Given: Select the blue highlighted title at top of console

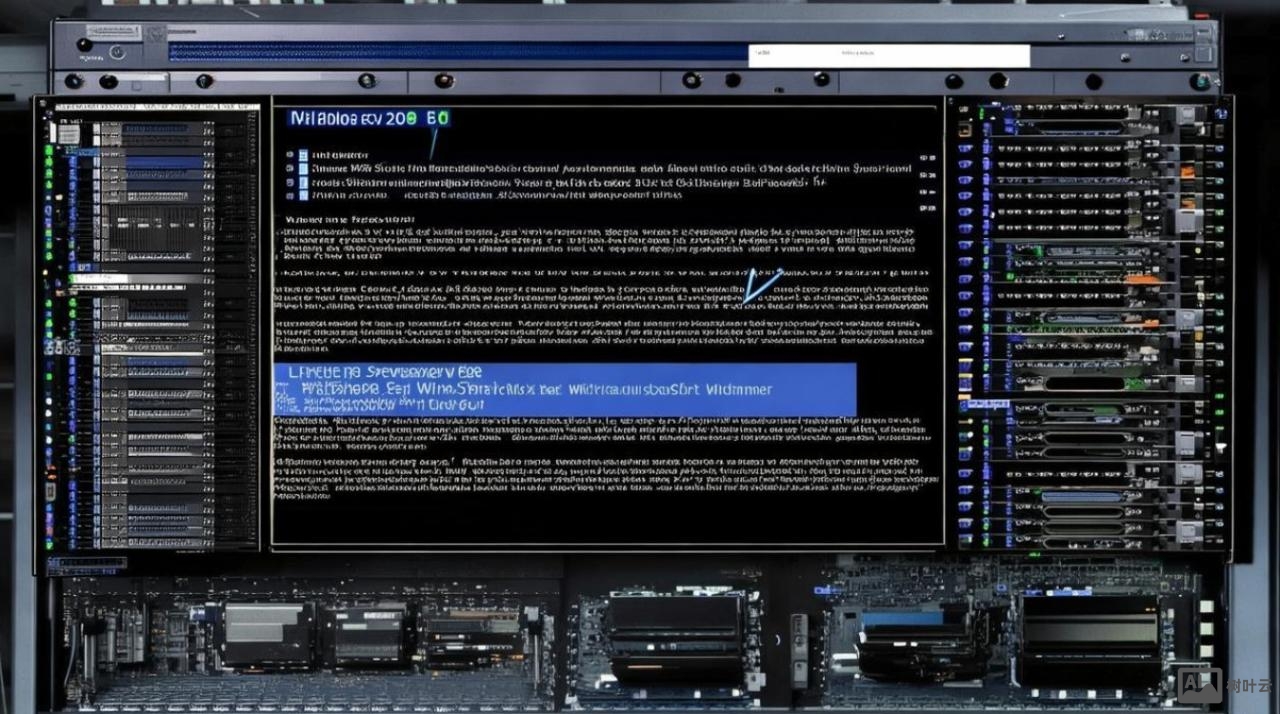Looking at the screenshot, I should click(x=368, y=118).
